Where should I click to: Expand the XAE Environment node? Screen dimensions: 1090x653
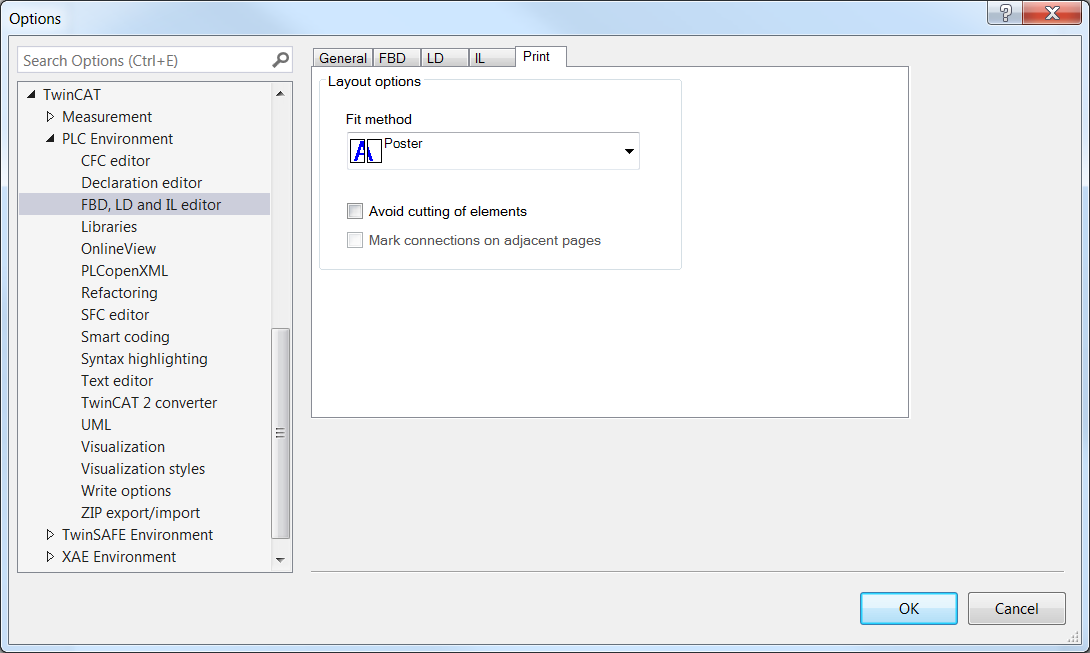[x=50, y=556]
